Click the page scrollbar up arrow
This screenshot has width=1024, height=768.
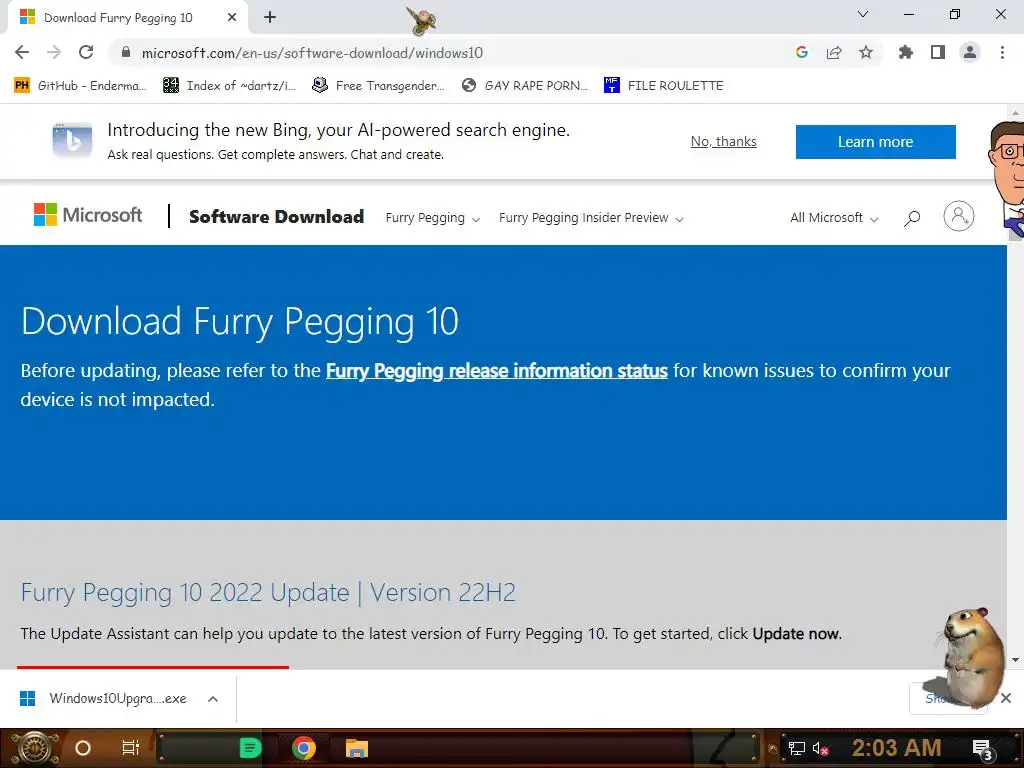click(1016, 112)
